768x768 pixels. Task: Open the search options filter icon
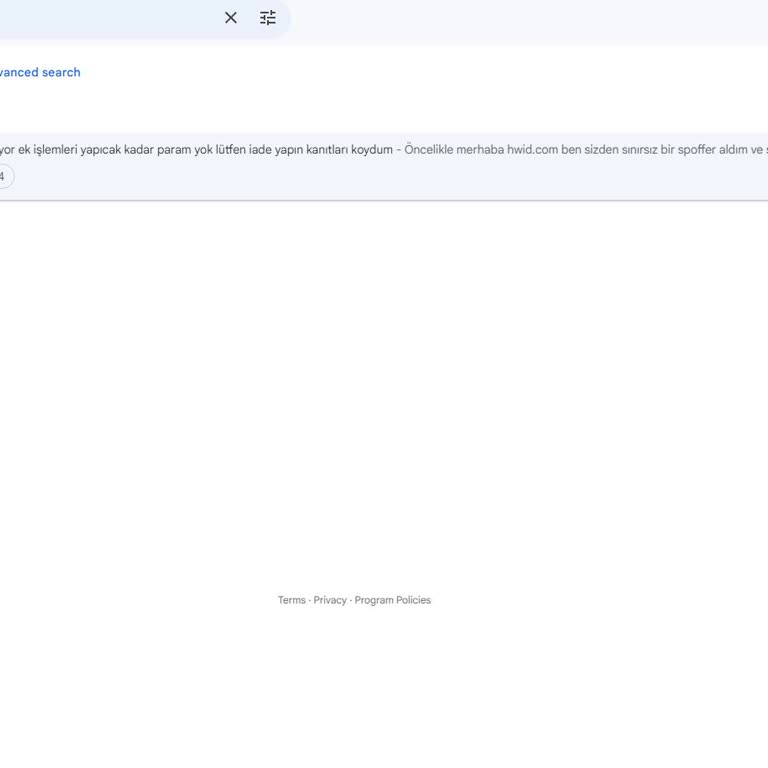pos(267,18)
